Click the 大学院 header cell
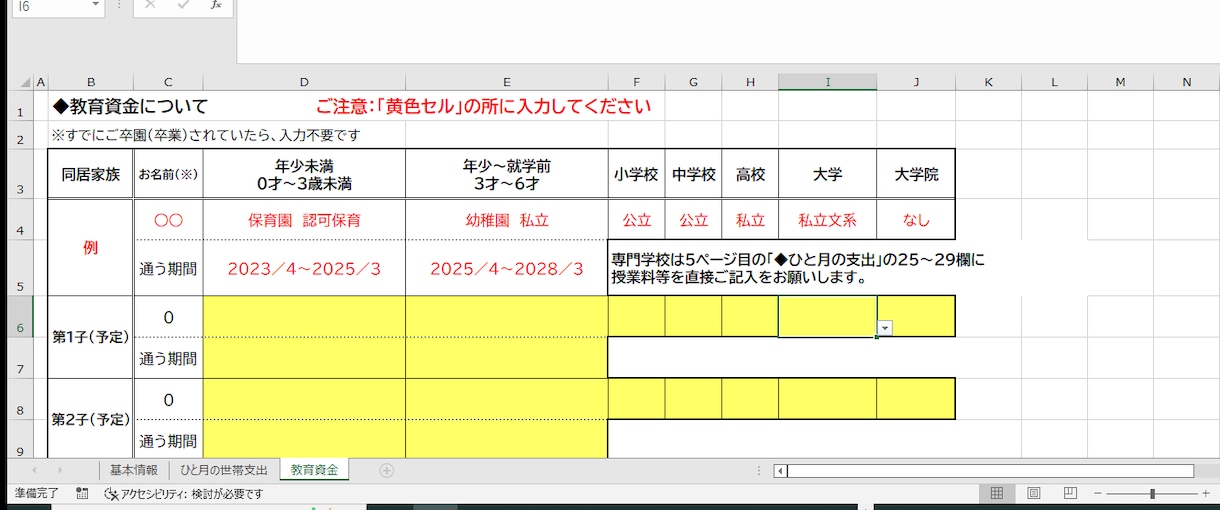Image resolution: width=1220 pixels, height=510 pixels. [916, 174]
